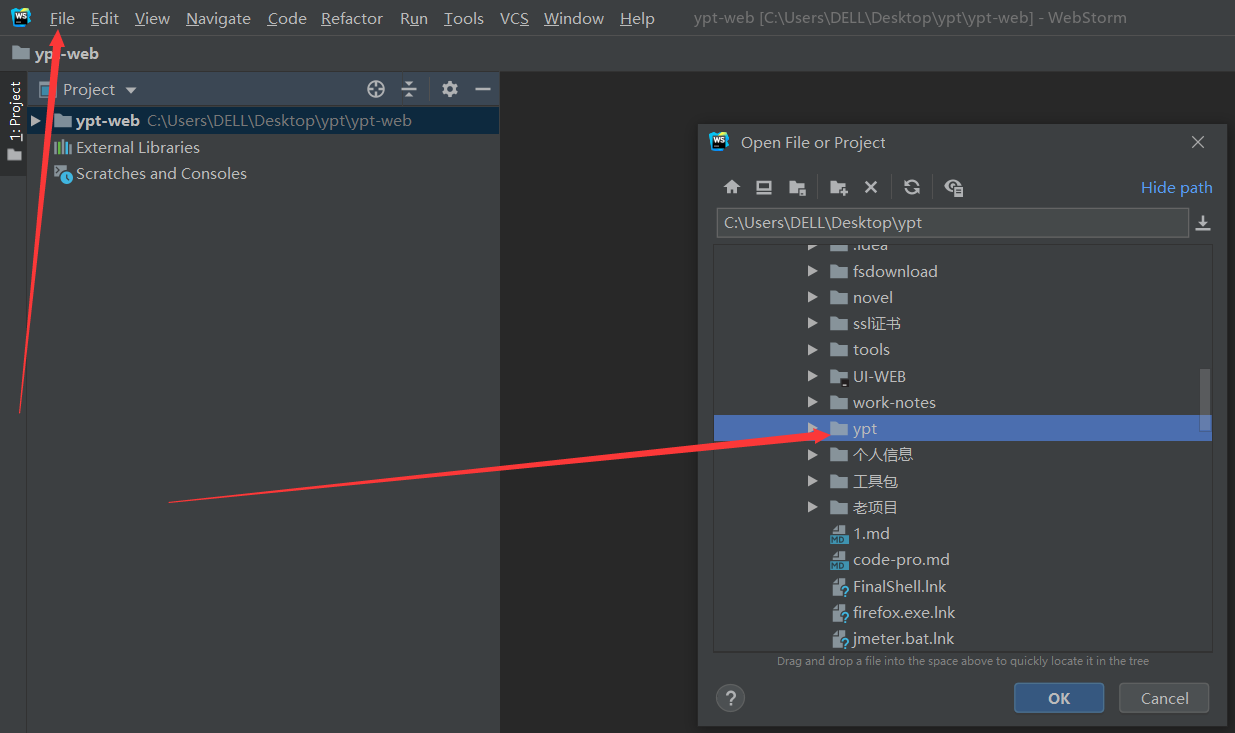Toggle Show Hidden Files icon
The height and width of the screenshot is (733, 1235).
pyautogui.click(x=953, y=187)
